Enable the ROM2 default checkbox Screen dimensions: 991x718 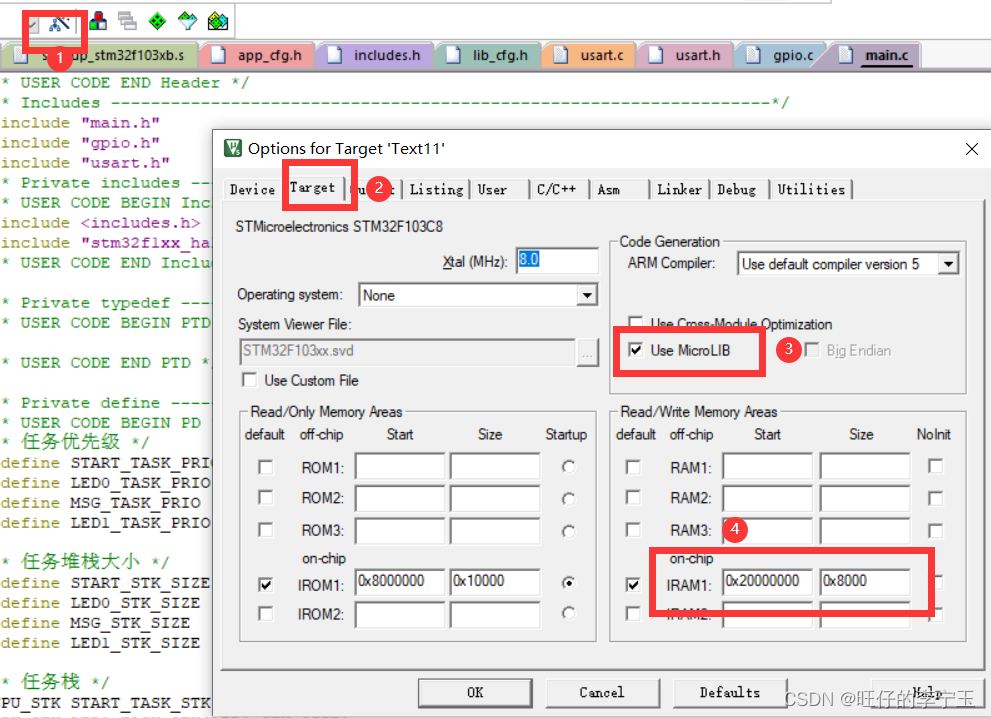[x=265, y=497]
